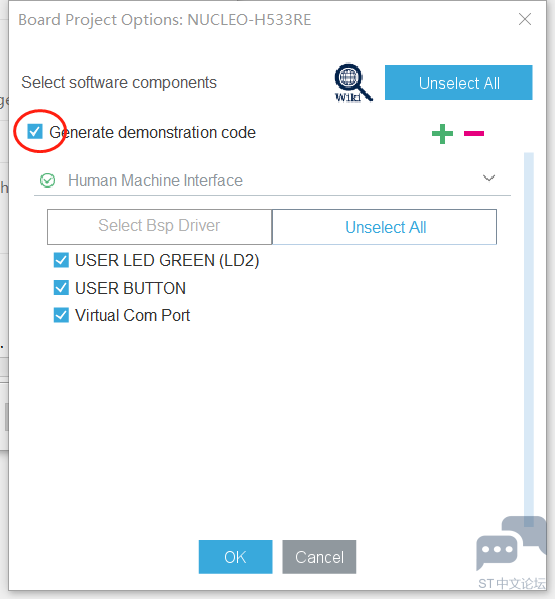Click the Human Machine Interface green check icon

coord(48,180)
